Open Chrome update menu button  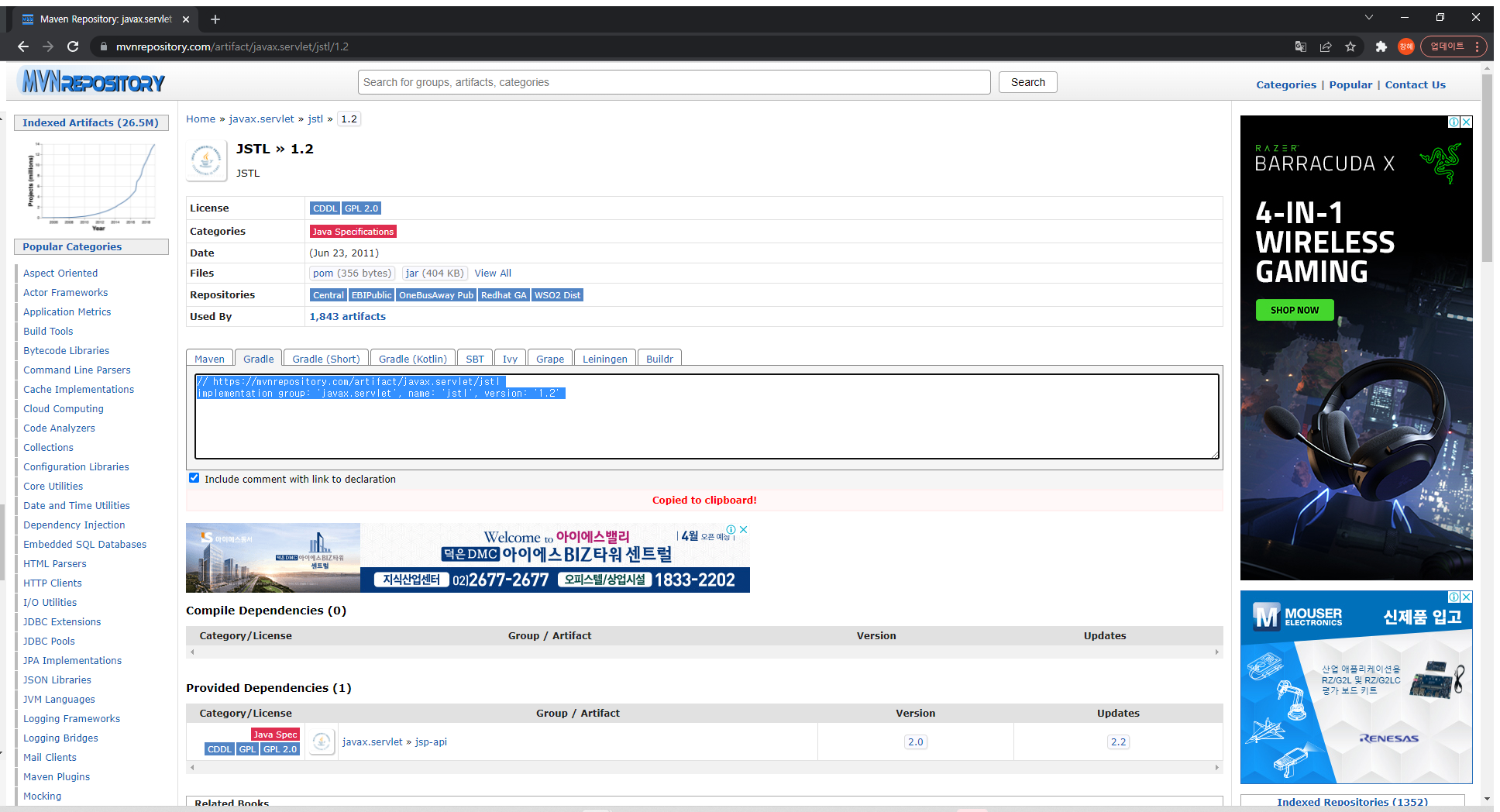(x=1453, y=46)
